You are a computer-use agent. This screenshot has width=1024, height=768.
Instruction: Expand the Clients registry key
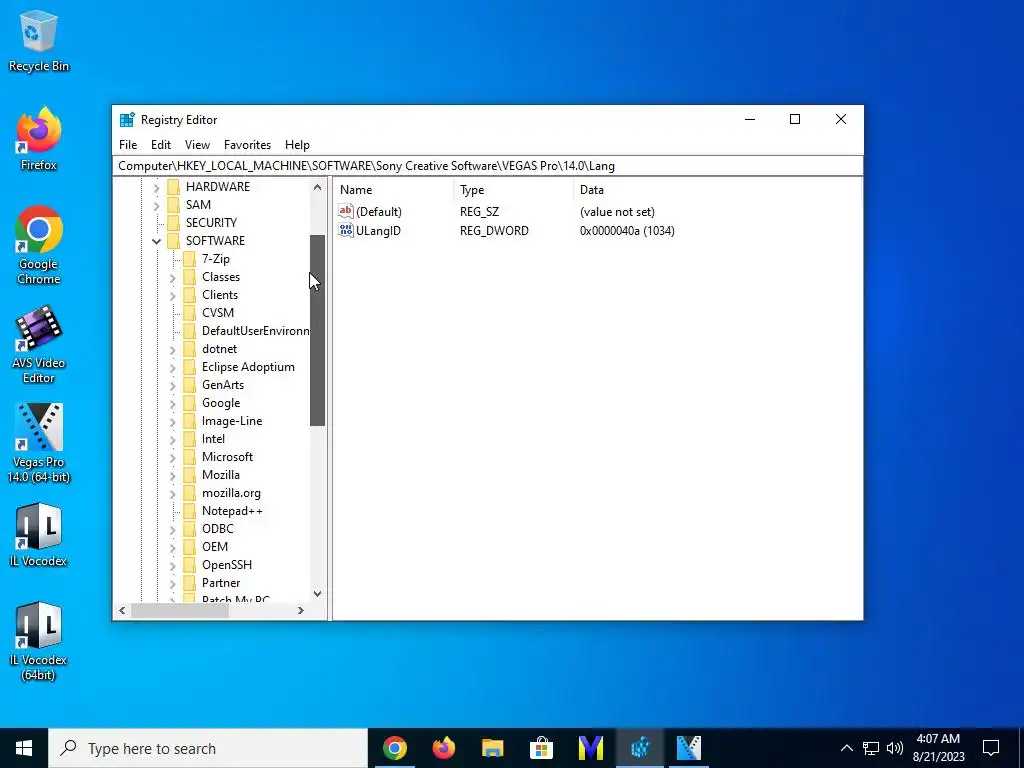coord(172,295)
